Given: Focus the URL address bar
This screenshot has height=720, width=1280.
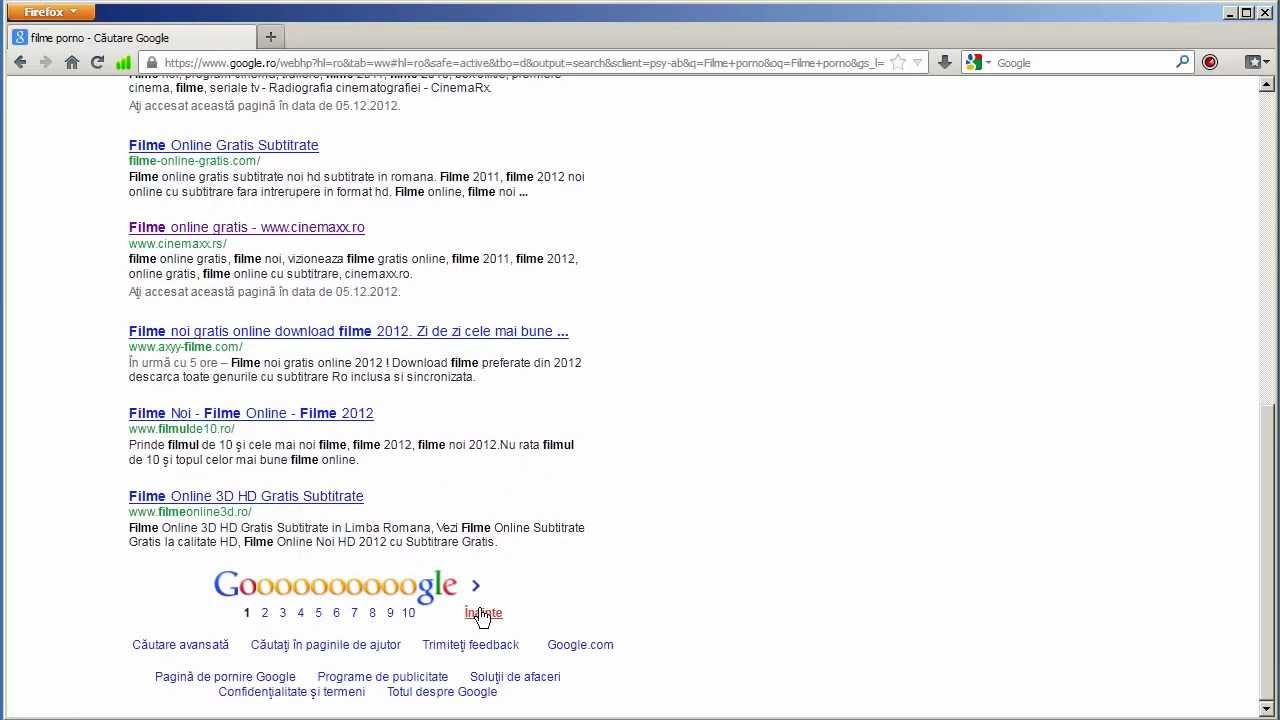Looking at the screenshot, I should coord(524,62).
